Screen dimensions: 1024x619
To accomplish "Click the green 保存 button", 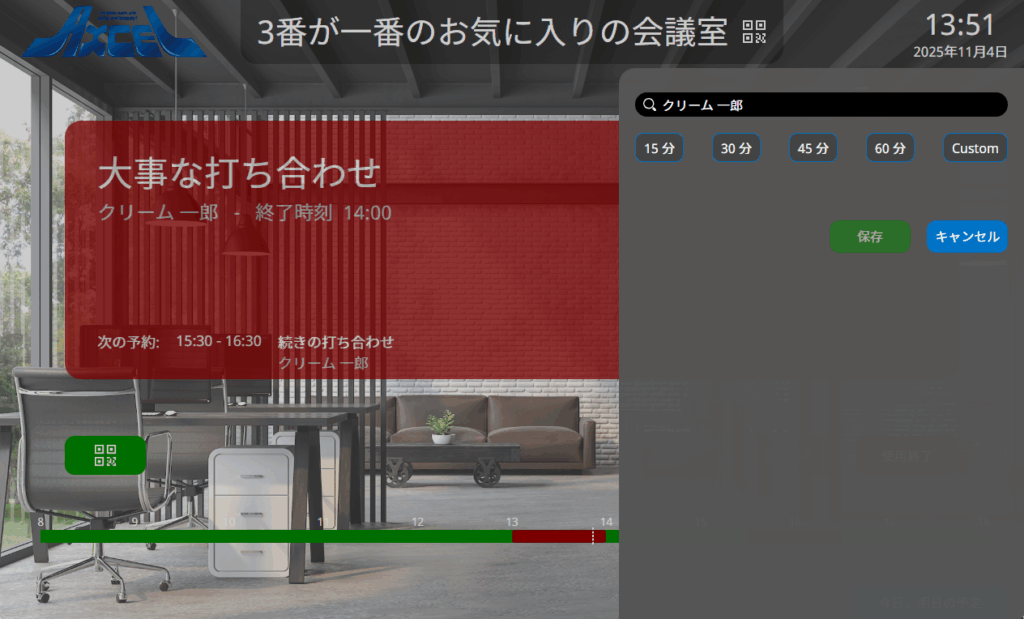I will click(x=870, y=236).
